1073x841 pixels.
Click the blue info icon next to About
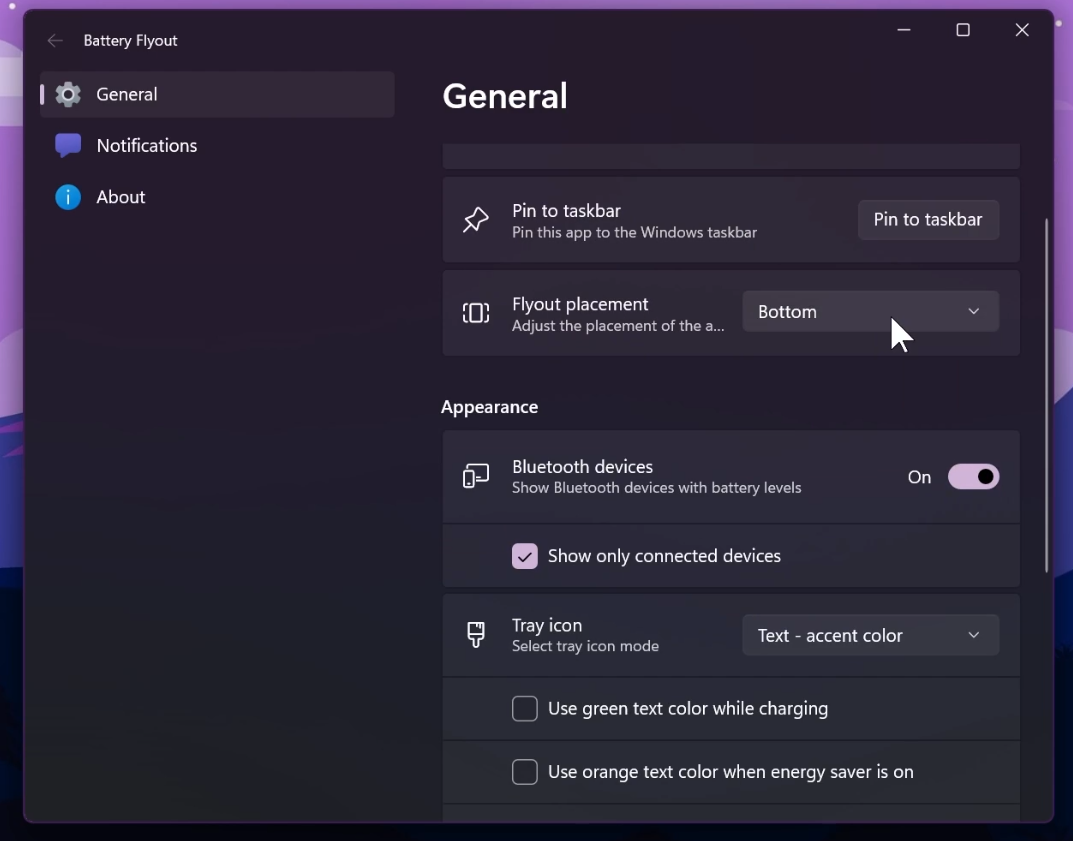(x=67, y=197)
